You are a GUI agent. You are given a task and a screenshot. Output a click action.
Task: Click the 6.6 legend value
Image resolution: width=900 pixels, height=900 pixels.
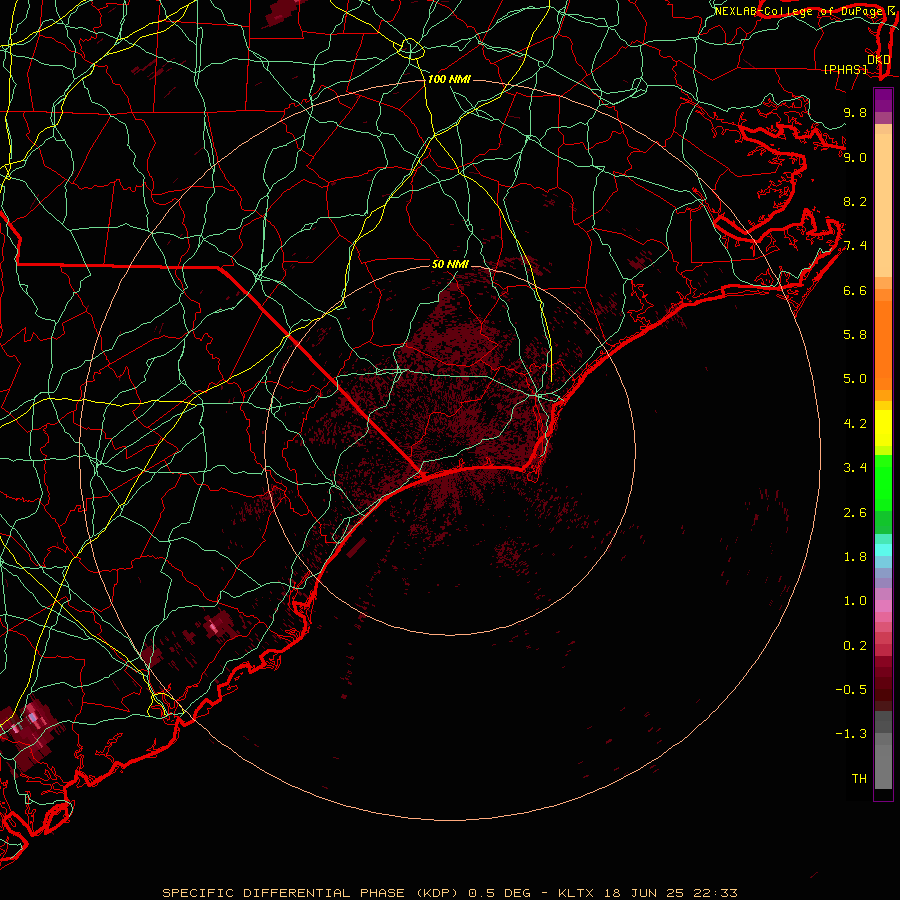pyautogui.click(x=855, y=290)
